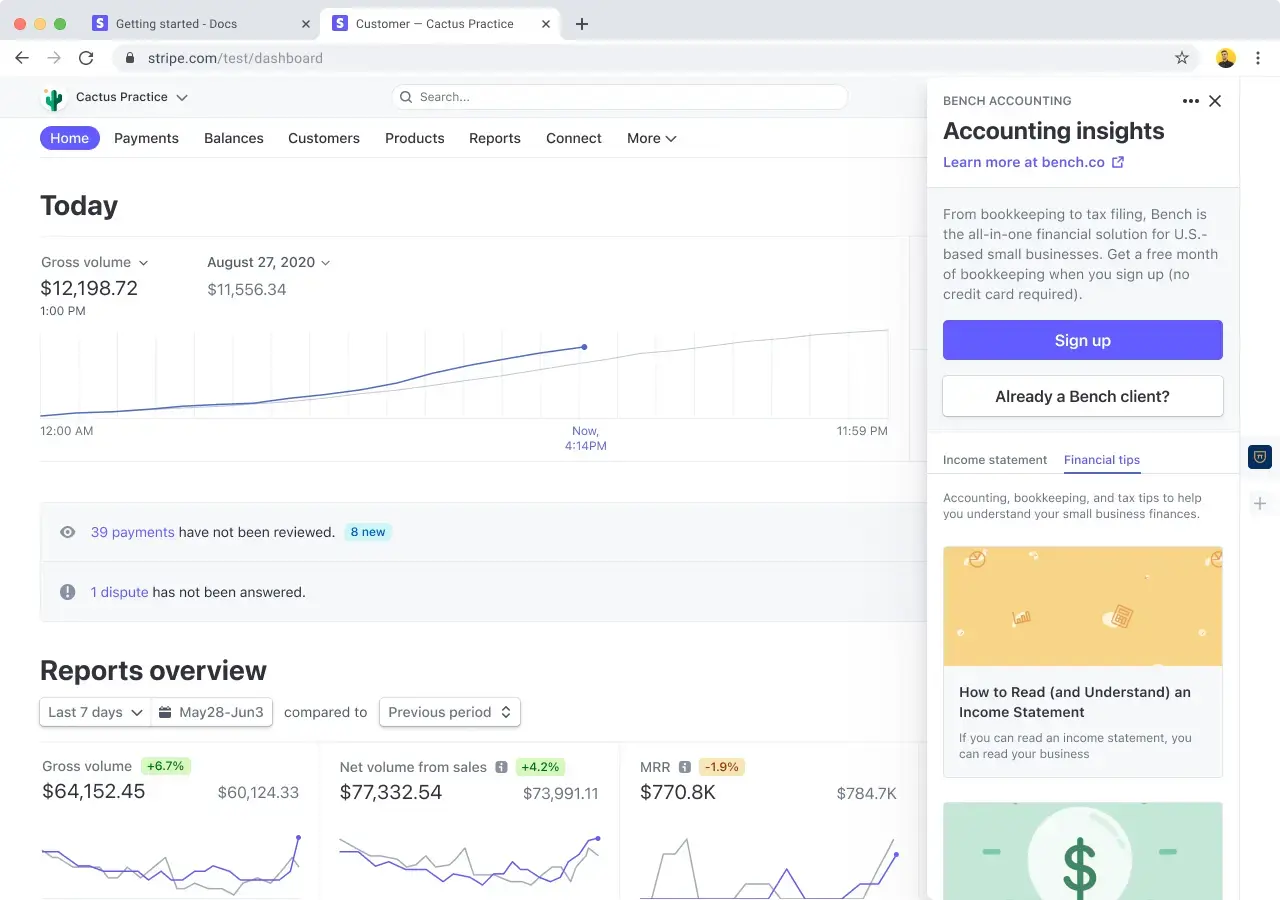Click the Sign up button
Screen dimensions: 1280x900
1083,340
